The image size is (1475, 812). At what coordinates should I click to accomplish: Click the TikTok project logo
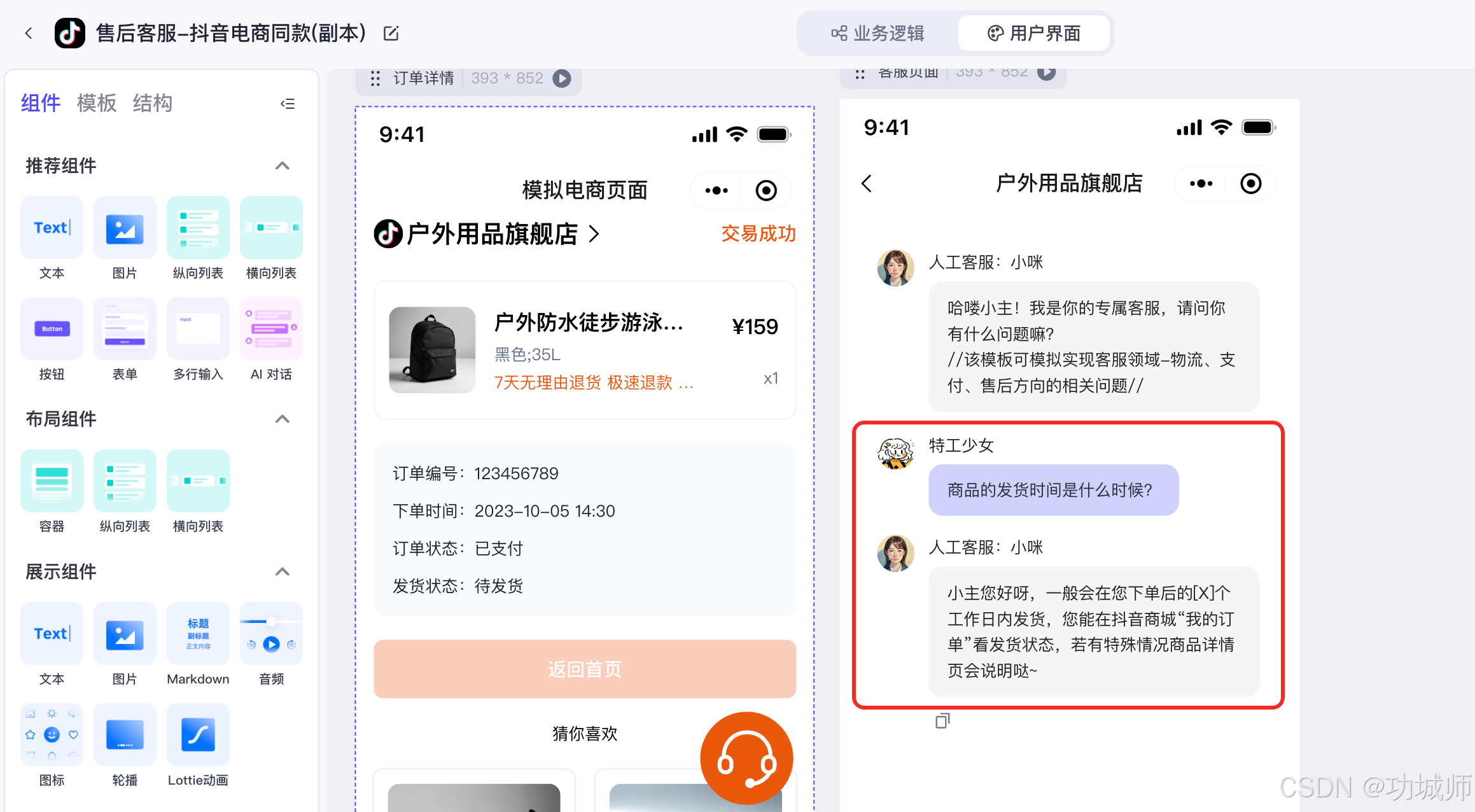click(x=70, y=33)
